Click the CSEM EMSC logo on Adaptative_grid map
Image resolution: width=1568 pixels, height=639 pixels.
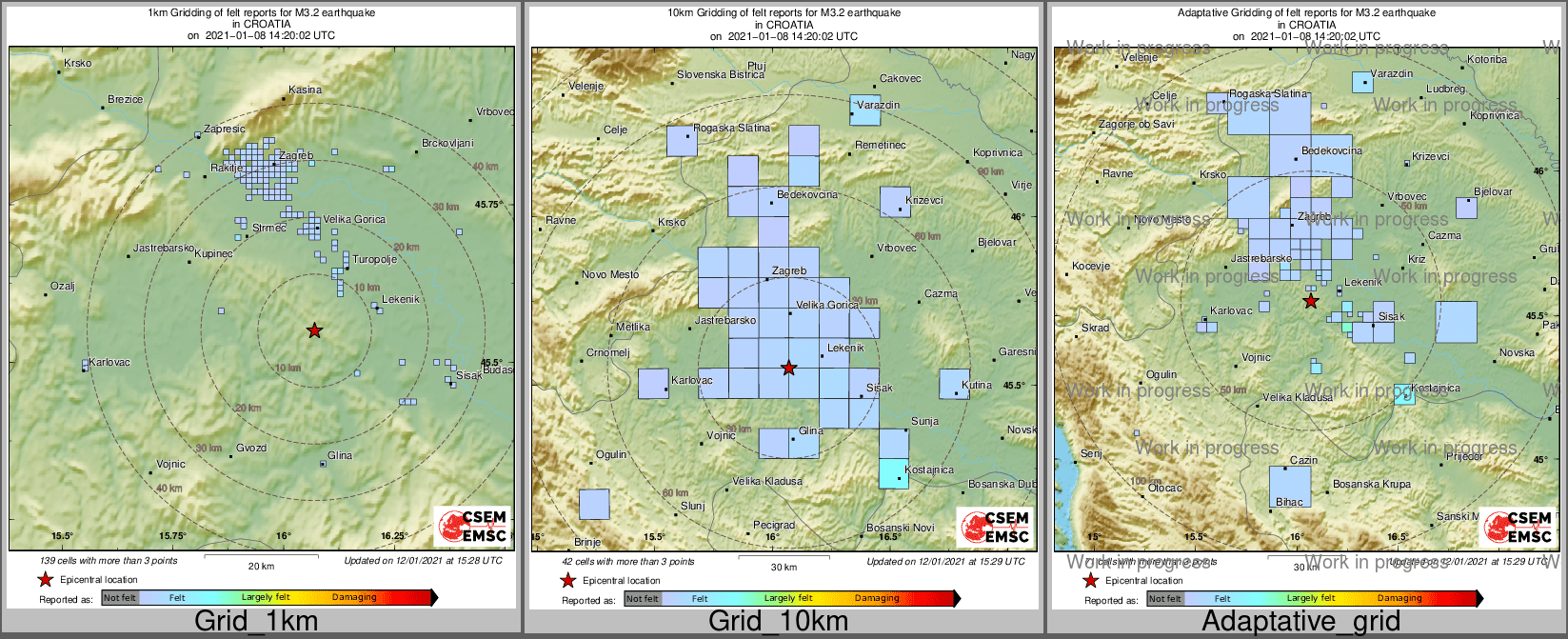coord(1518,528)
